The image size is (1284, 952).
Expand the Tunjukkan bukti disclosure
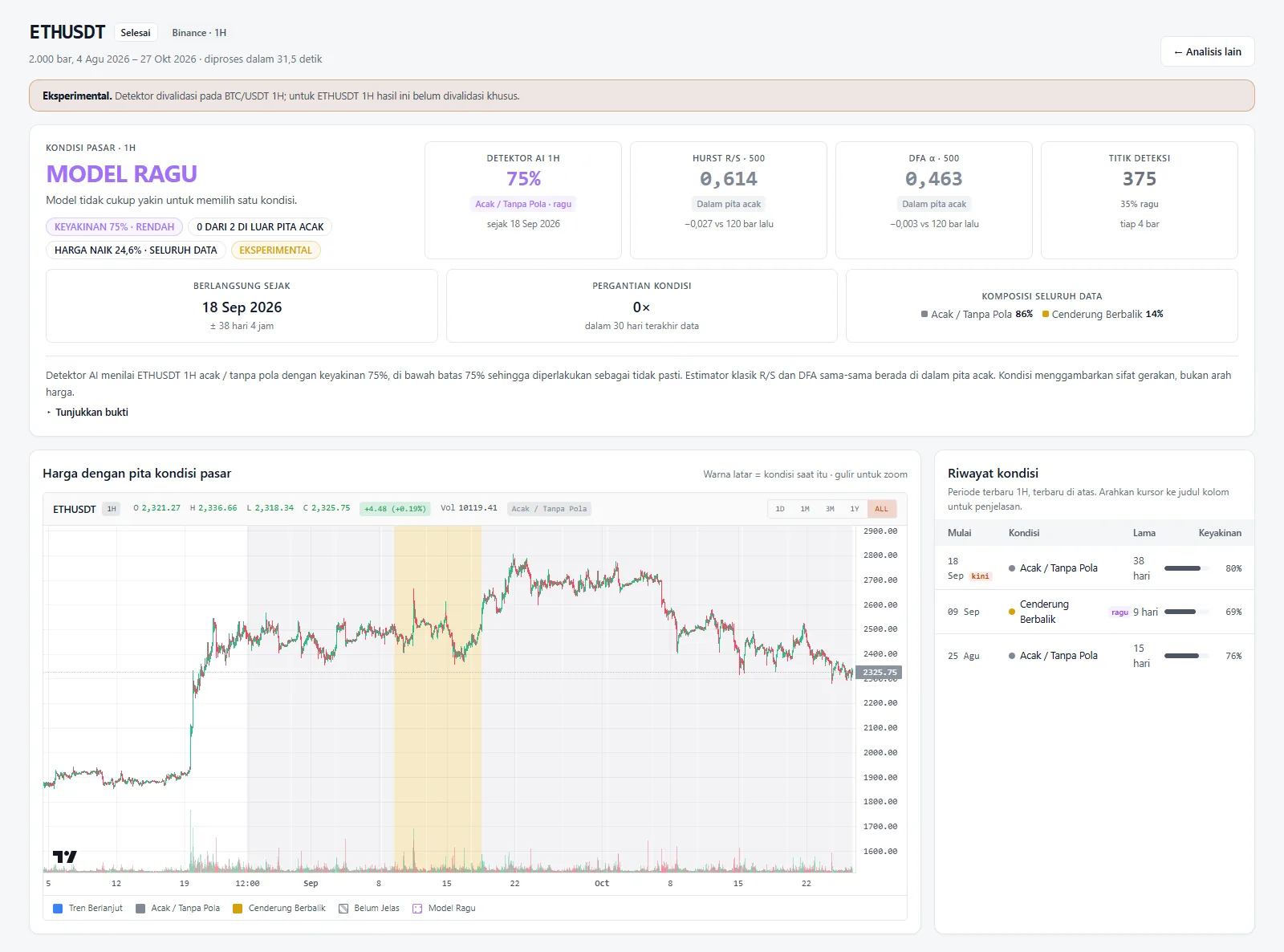click(87, 412)
